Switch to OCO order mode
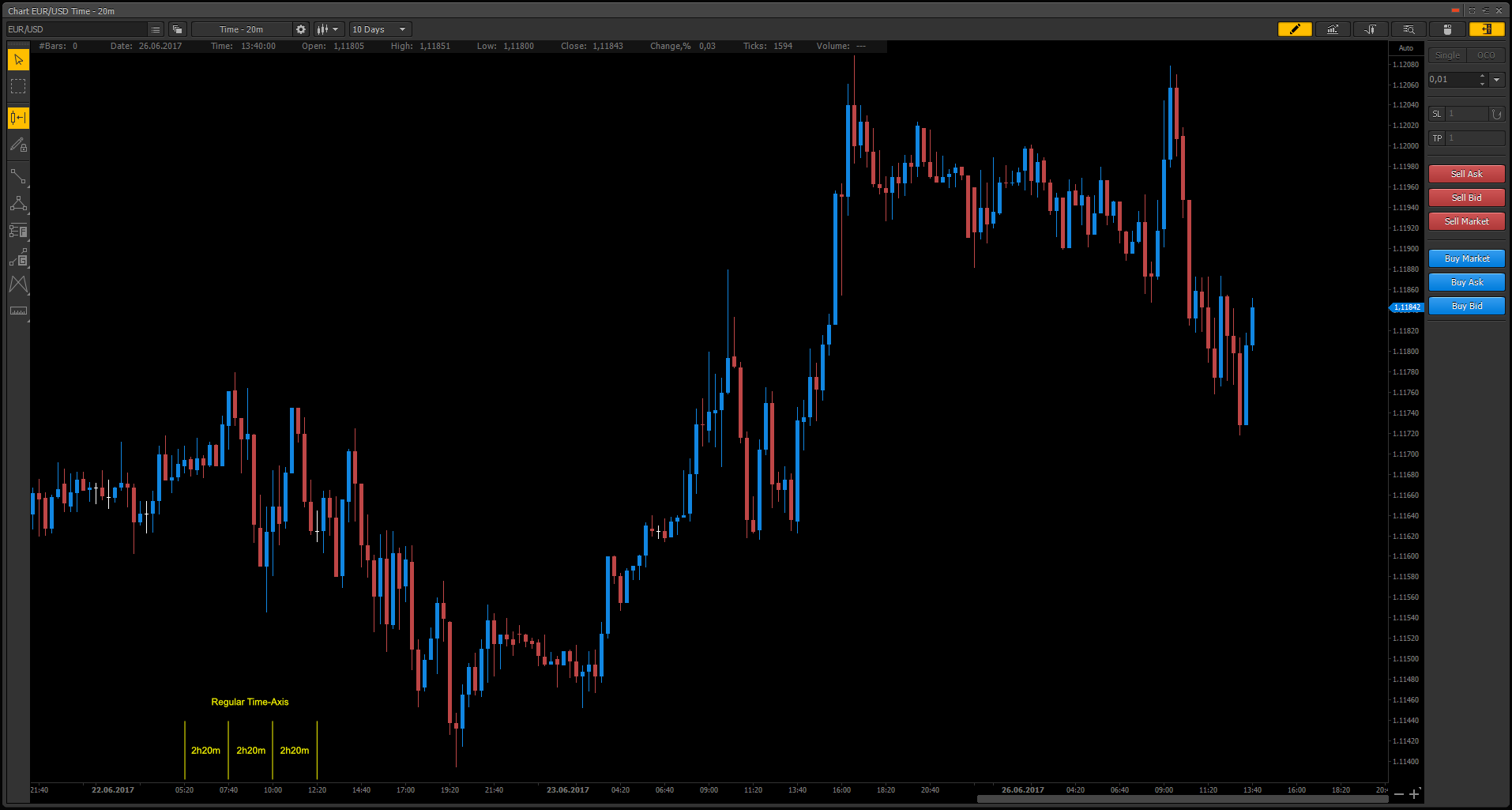 coord(1486,55)
